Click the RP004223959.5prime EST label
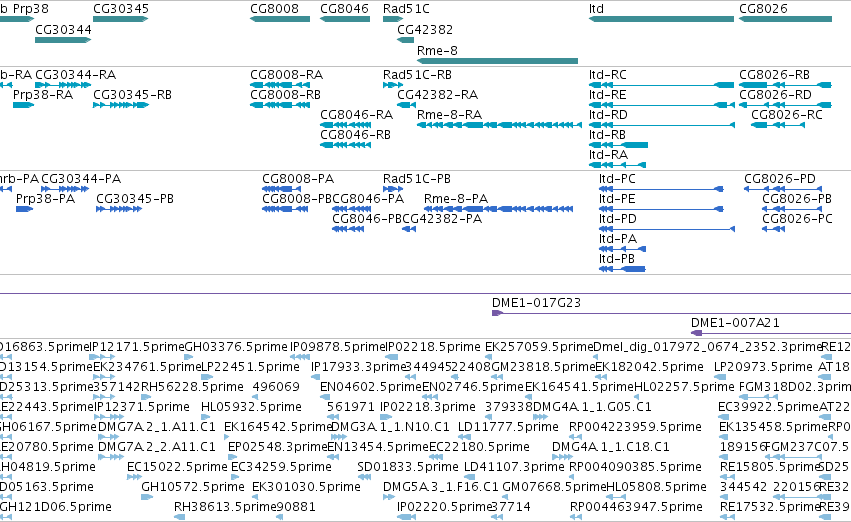 click(x=635, y=427)
